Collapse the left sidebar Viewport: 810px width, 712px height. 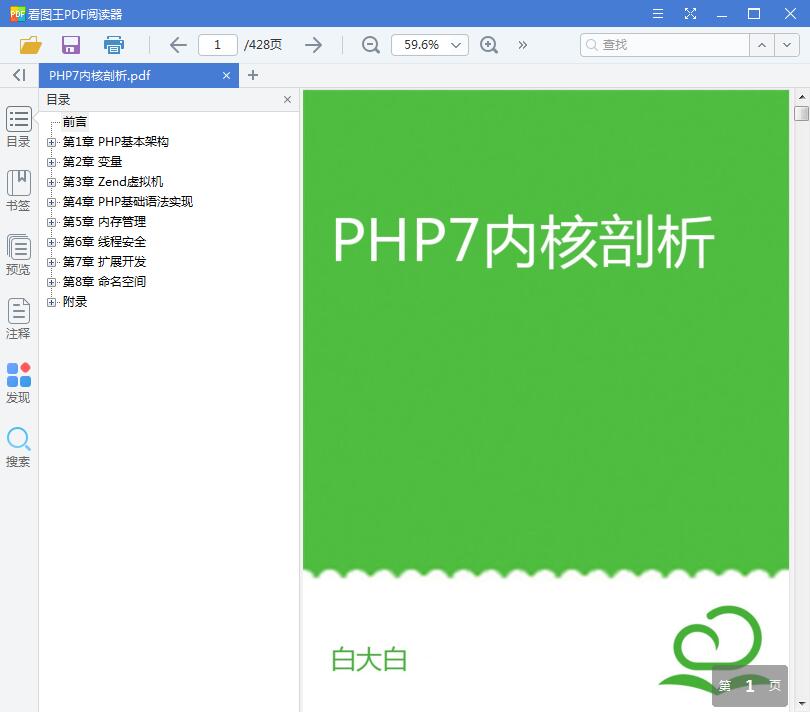point(18,75)
